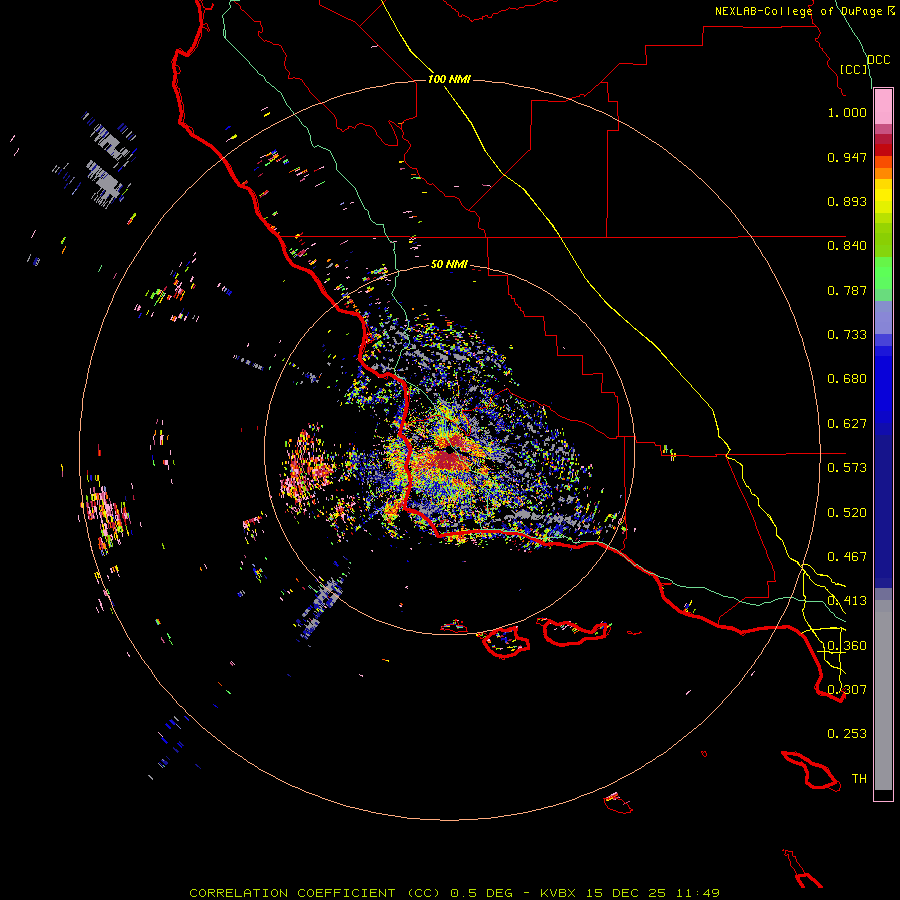Click the 0.733 color scale label

click(x=847, y=335)
